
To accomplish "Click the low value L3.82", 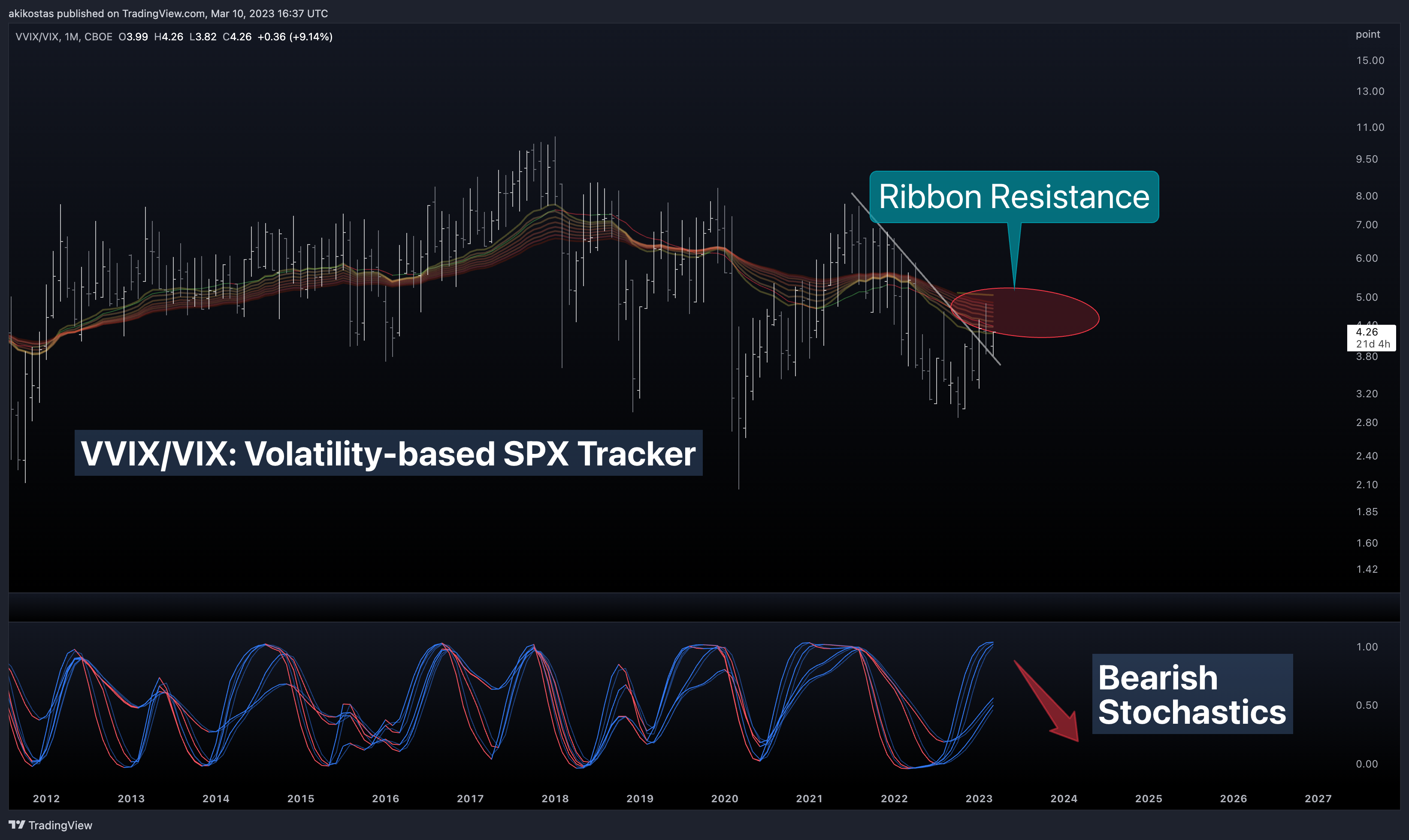I will coord(203,37).
